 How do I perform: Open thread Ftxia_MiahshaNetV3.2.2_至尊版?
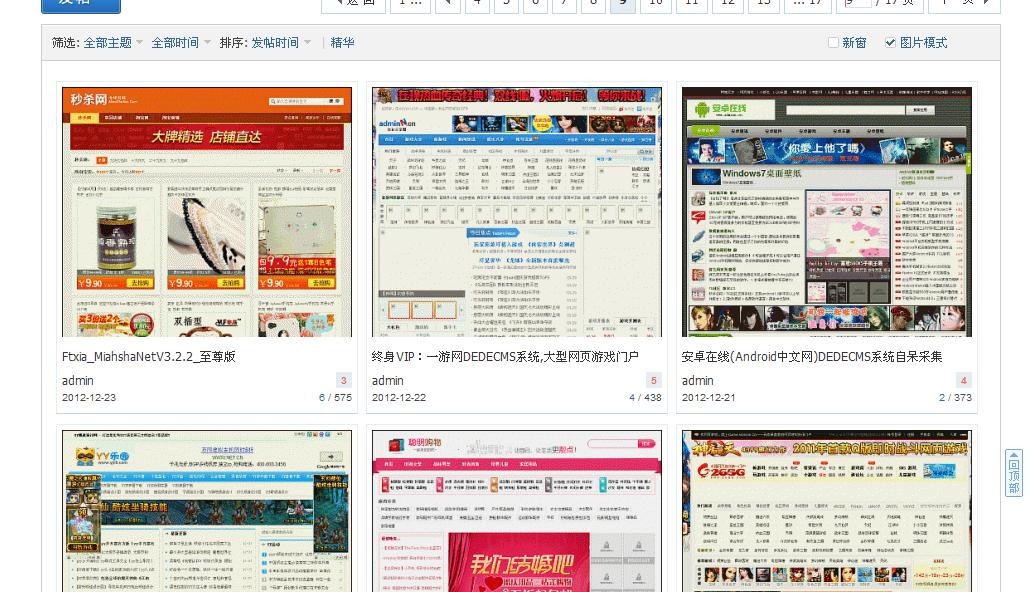pyautogui.click(x=148, y=357)
